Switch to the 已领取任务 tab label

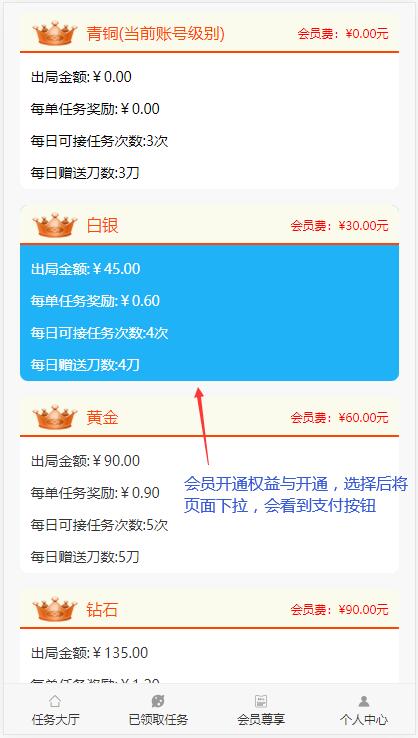[x=158, y=720]
